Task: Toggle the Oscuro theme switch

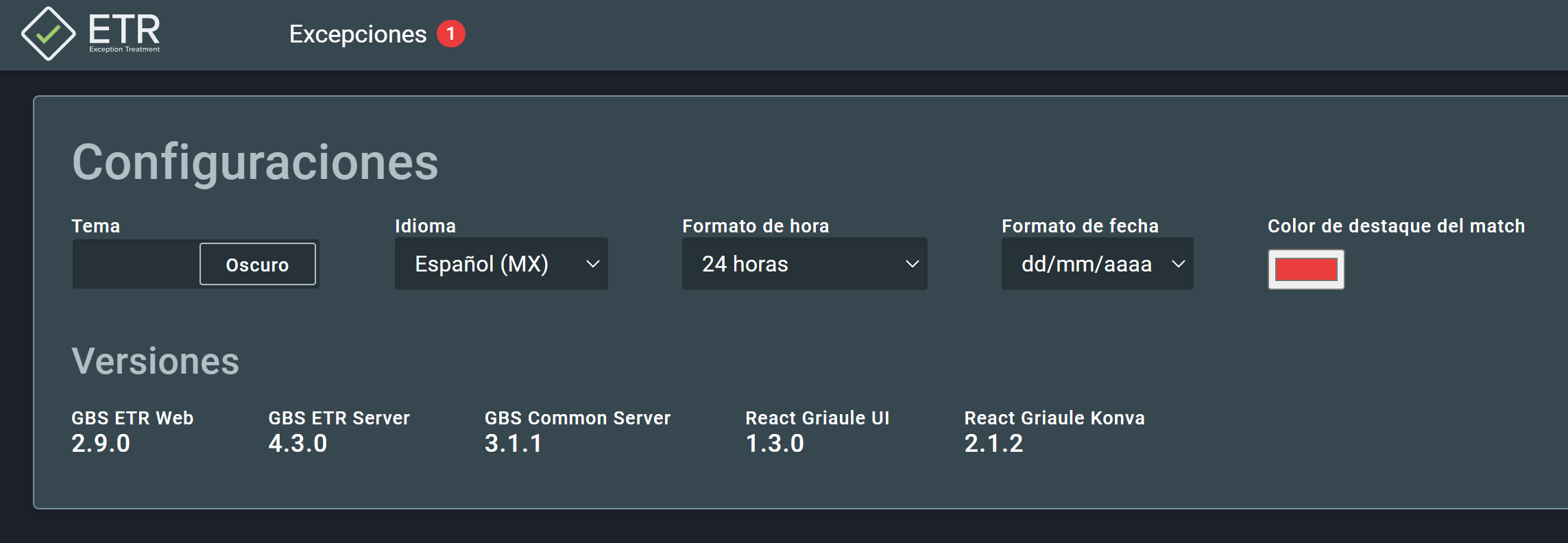Action: tap(195, 264)
